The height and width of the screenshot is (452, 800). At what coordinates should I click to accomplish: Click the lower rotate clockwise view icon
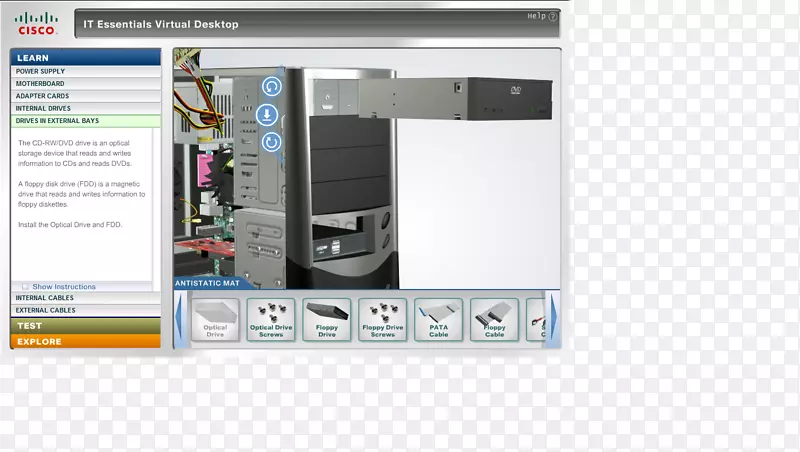(x=271, y=142)
